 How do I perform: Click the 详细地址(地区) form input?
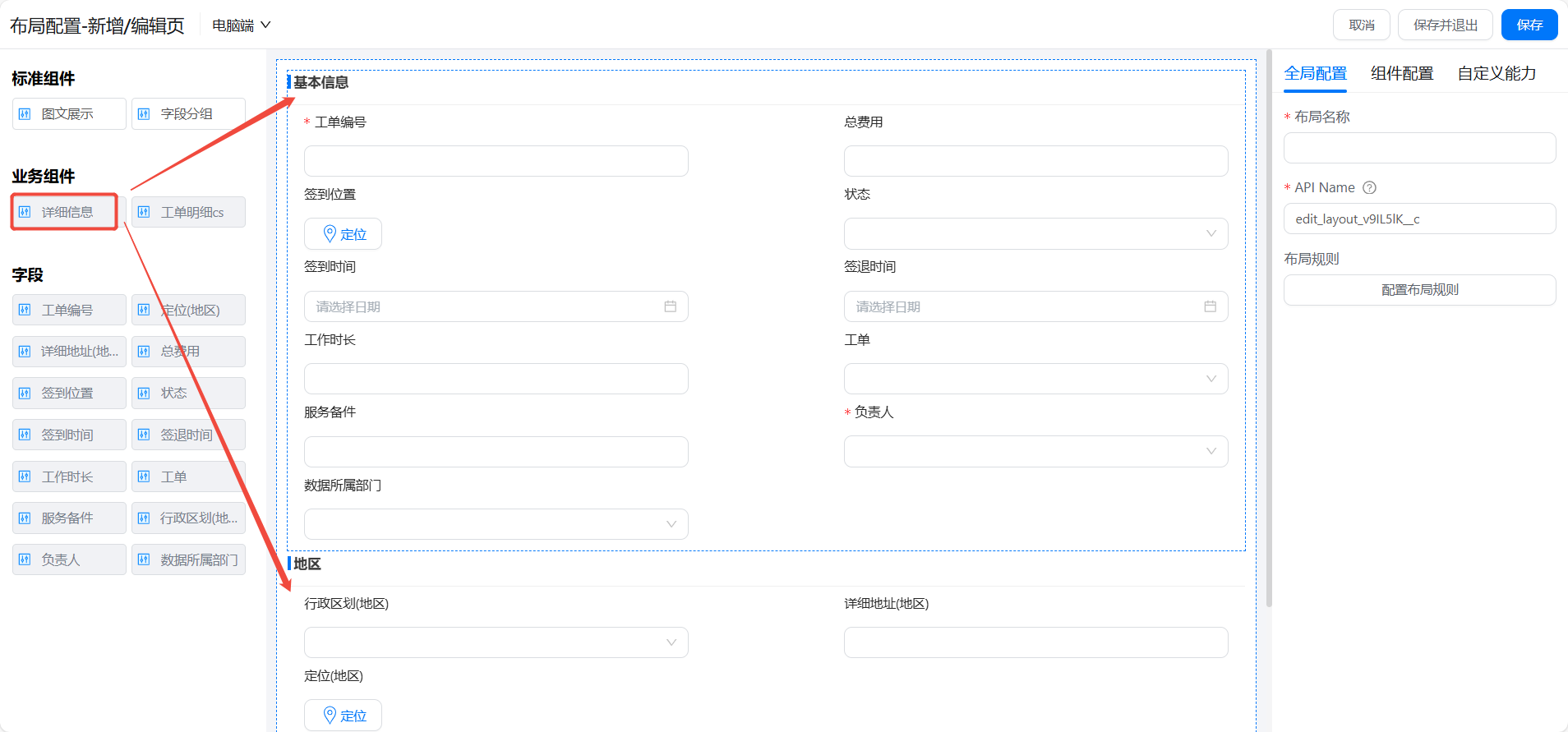point(1035,642)
